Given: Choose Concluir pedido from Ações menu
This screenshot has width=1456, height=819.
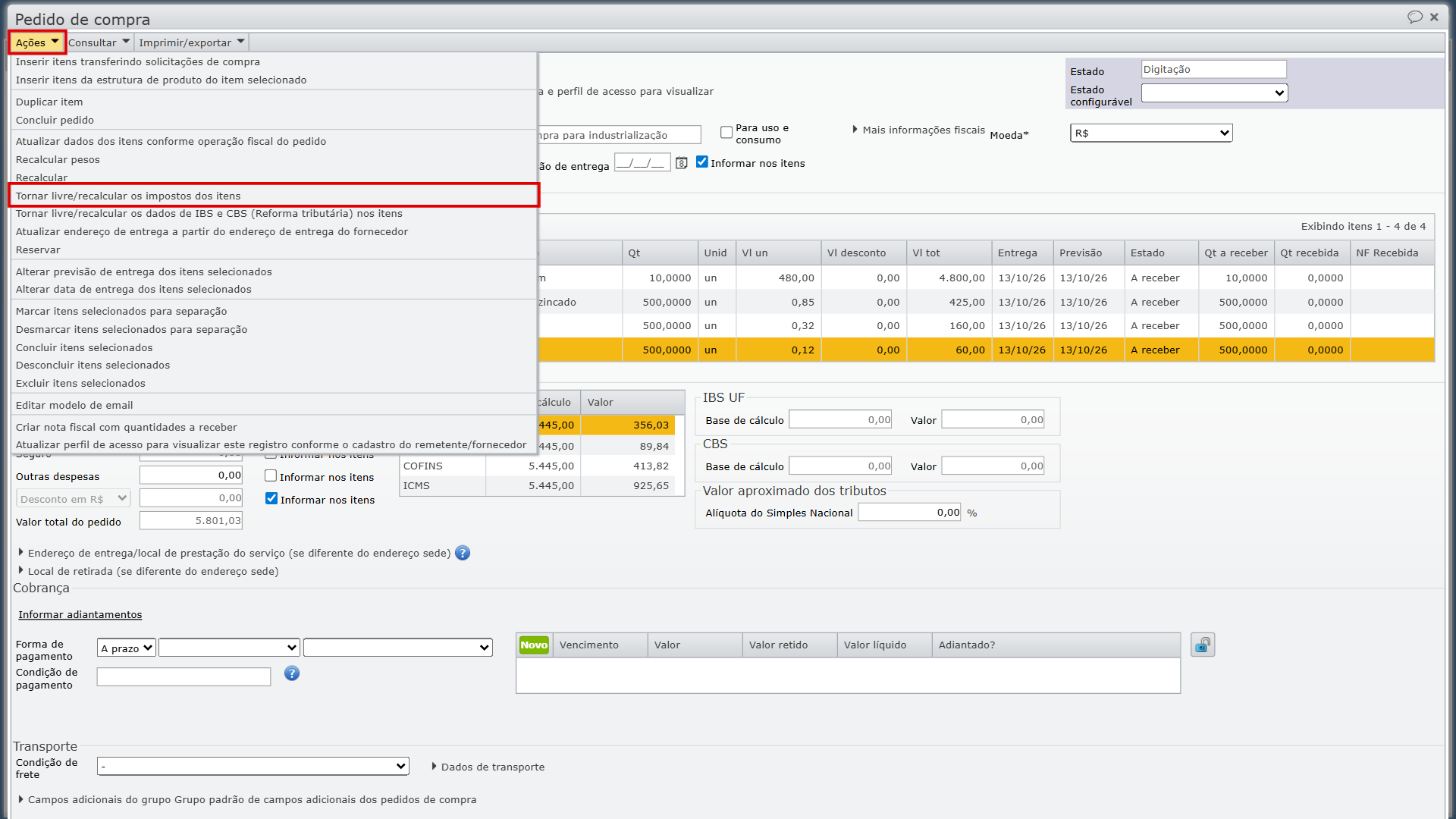Looking at the screenshot, I should [x=55, y=120].
